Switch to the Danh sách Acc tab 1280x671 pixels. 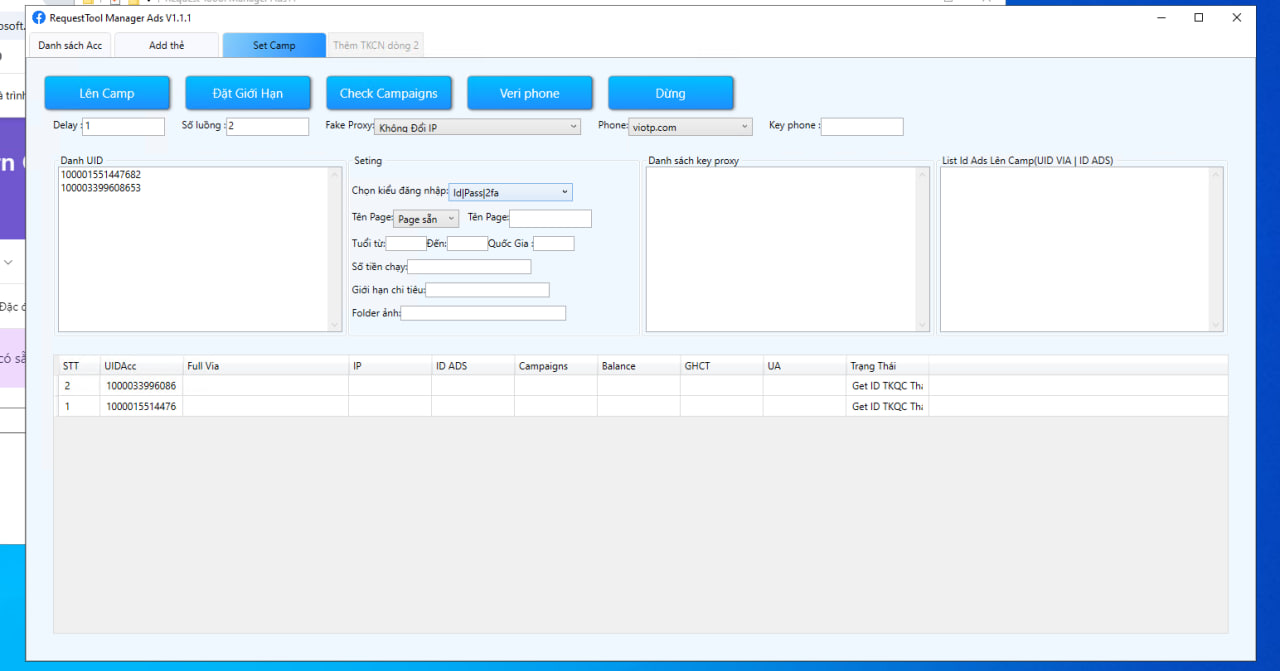tap(70, 45)
